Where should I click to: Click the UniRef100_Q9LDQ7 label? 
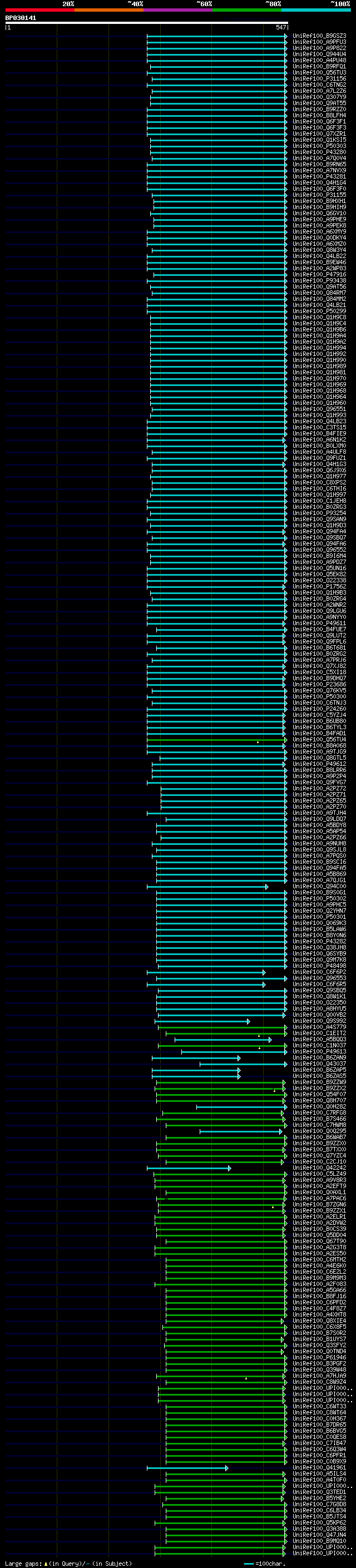coord(319,819)
